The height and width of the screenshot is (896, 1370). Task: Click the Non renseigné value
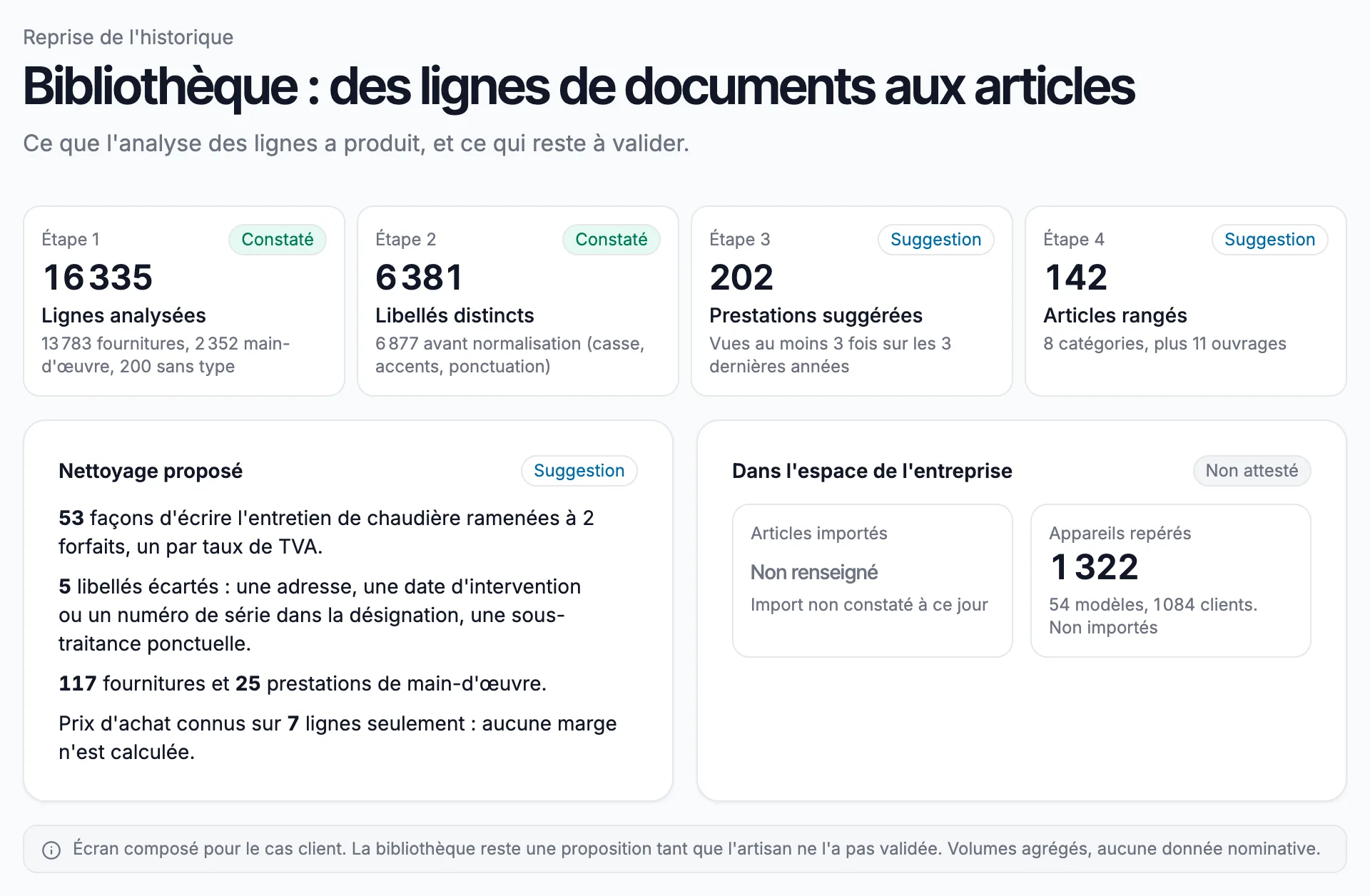(814, 572)
